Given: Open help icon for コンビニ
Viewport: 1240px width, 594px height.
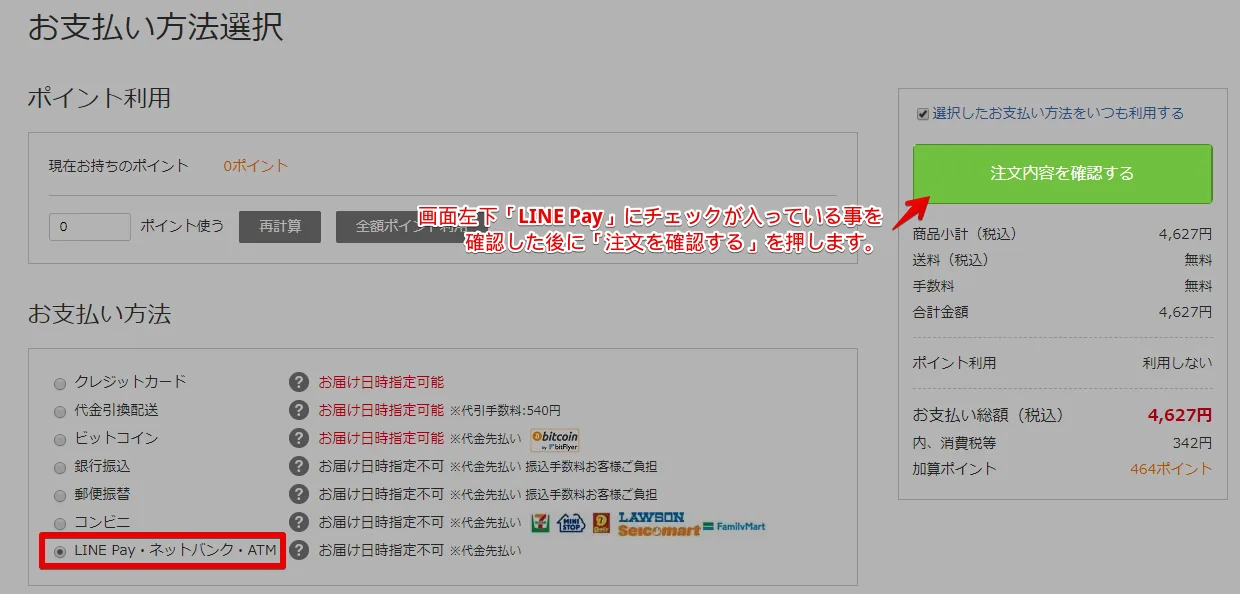Looking at the screenshot, I should click(x=298, y=522).
